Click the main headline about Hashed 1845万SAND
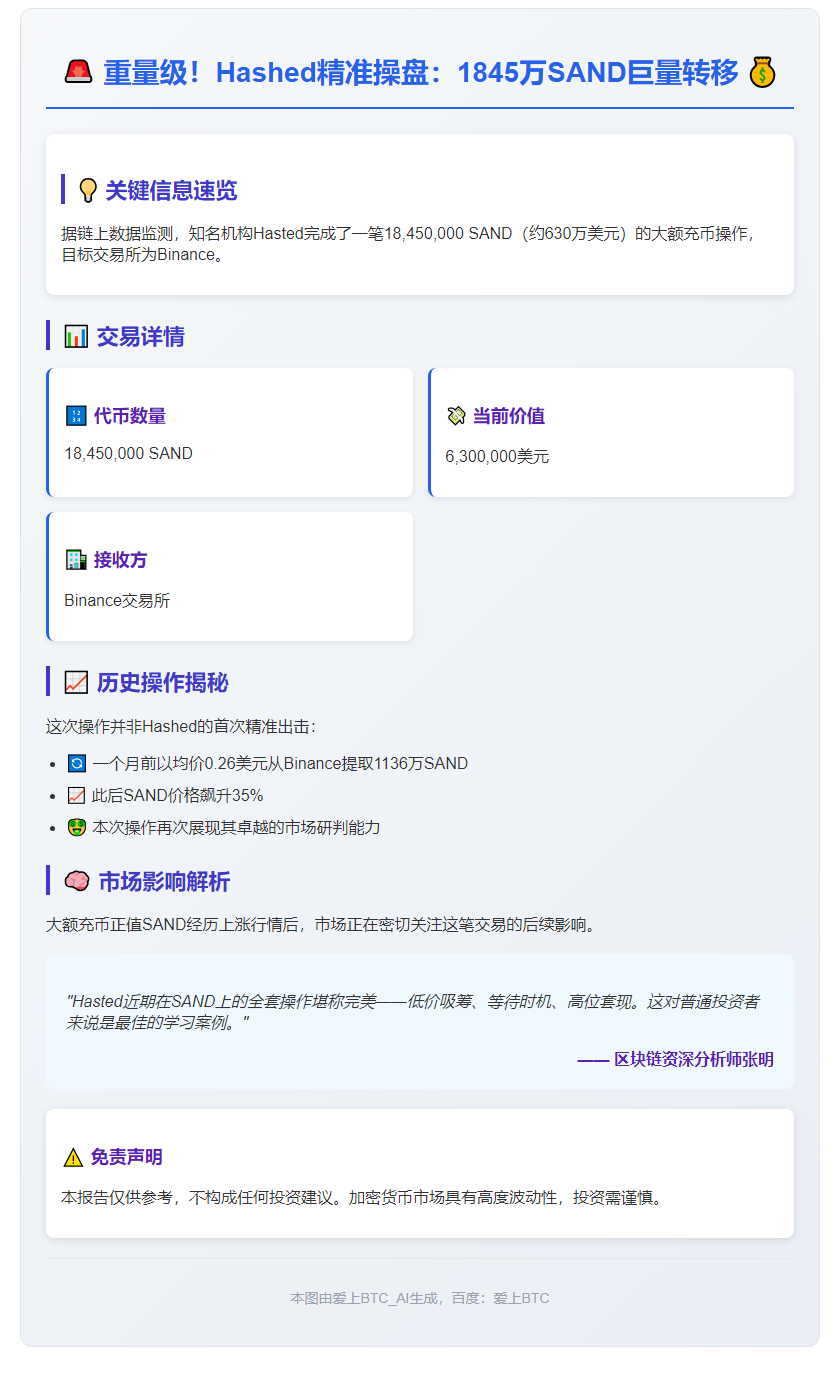Image resolution: width=840 pixels, height=1378 pixels. [x=420, y=72]
